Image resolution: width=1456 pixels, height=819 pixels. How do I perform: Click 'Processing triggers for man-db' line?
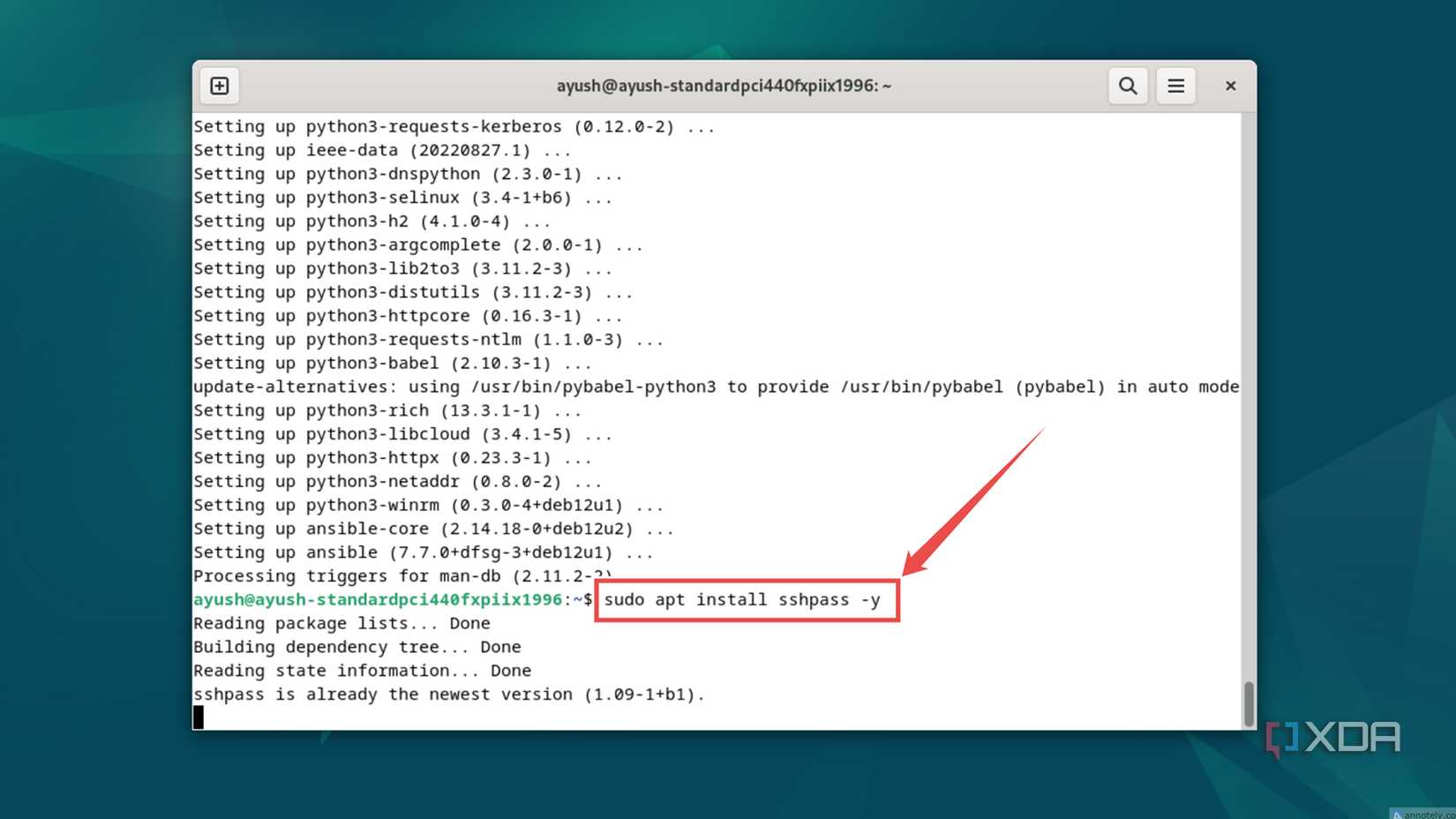click(x=403, y=576)
